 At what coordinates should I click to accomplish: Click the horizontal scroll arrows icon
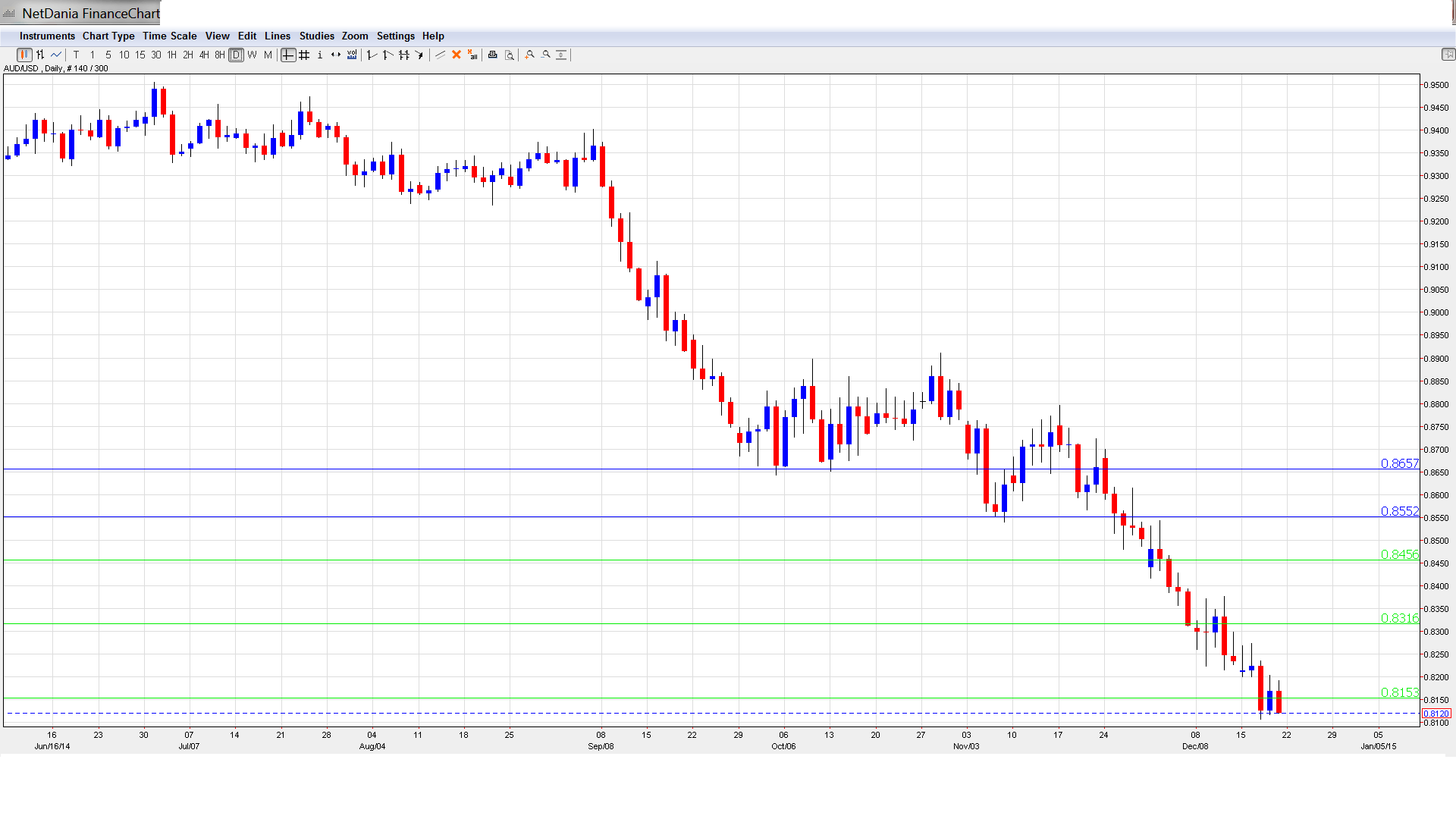tap(336, 55)
